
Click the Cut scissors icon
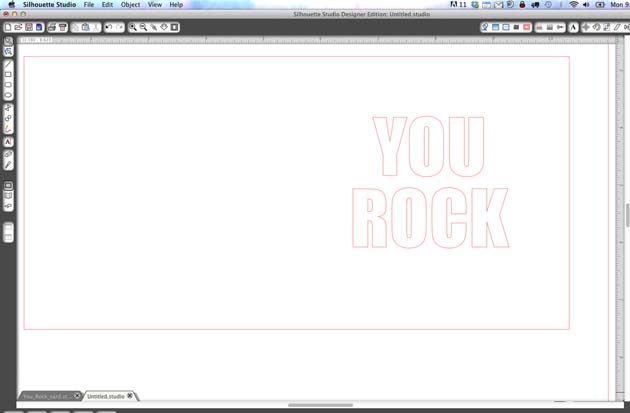click(x=96, y=27)
